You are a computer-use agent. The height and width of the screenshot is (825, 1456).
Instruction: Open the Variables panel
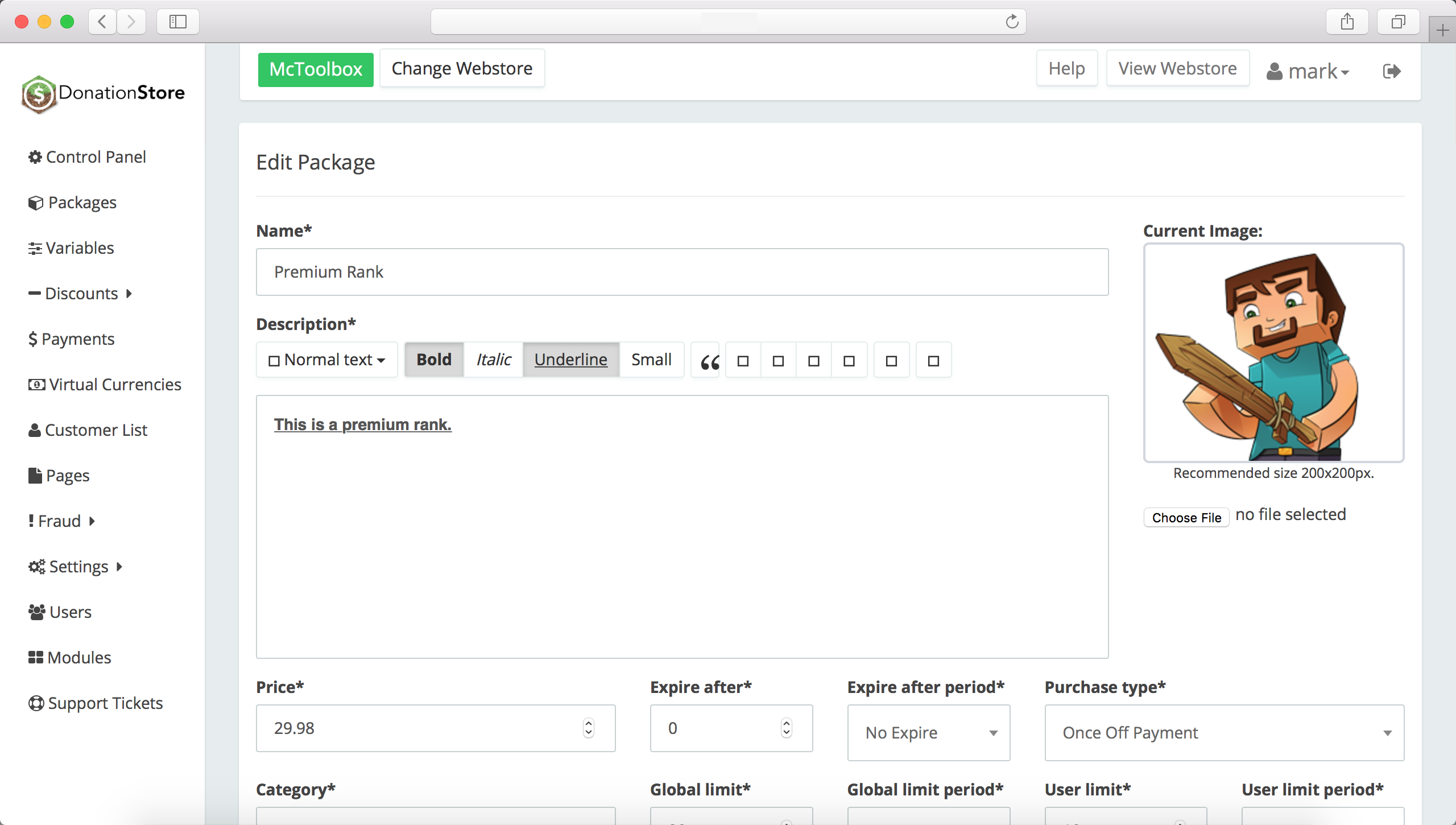pos(79,247)
